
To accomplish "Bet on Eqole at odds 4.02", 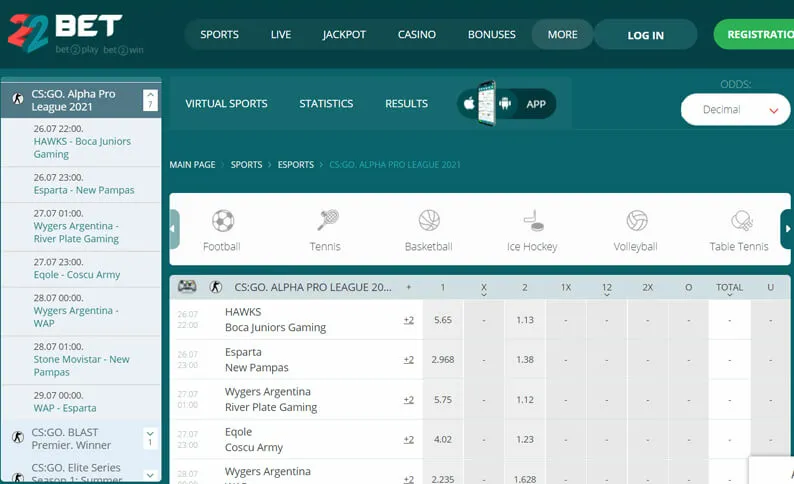I will (443, 439).
